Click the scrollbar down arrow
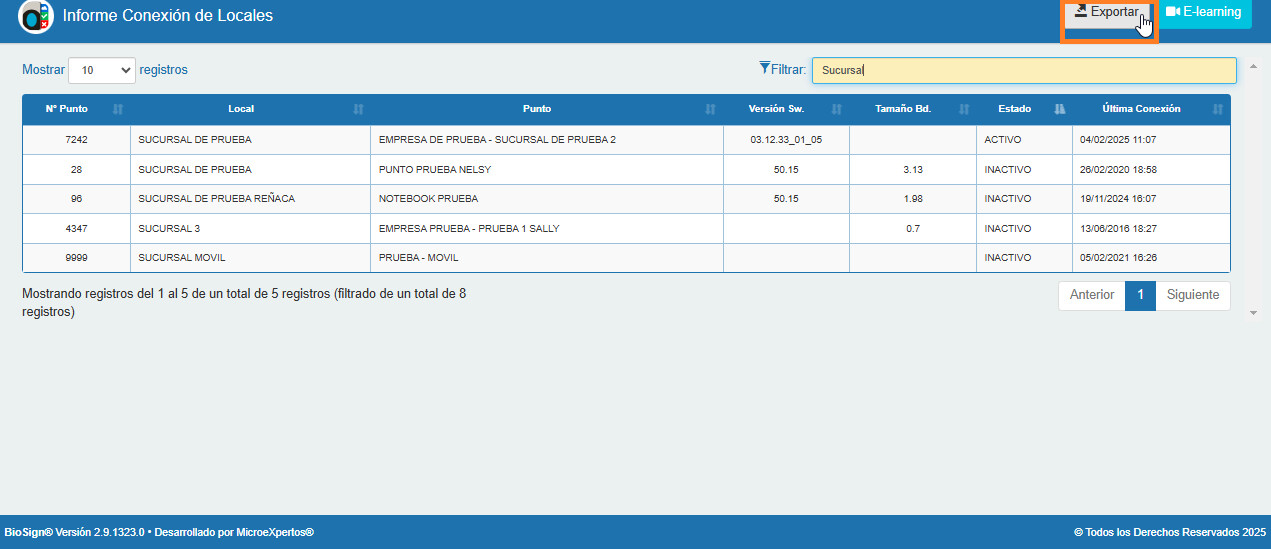 pos(1254,314)
